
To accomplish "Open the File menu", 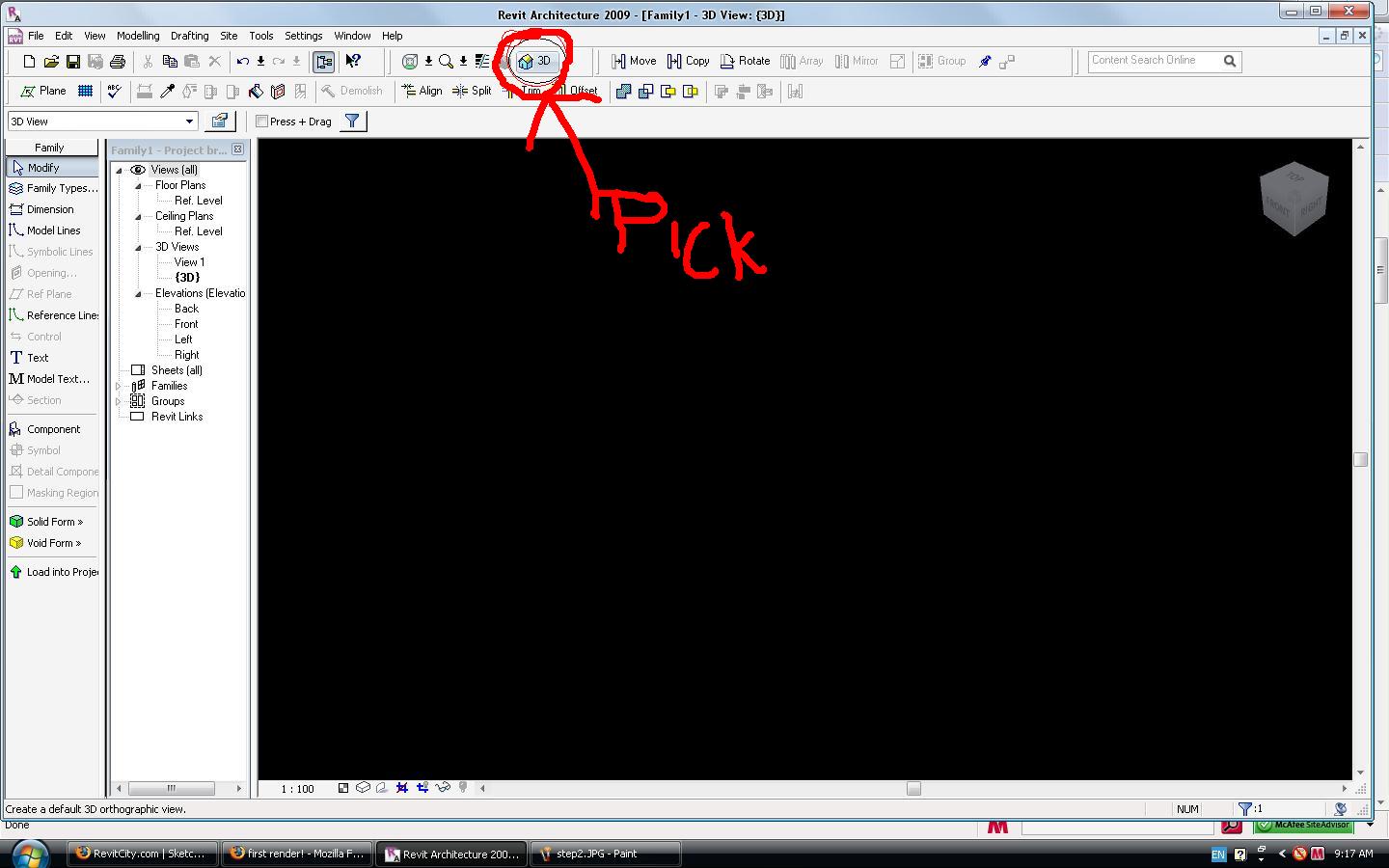I will pos(36,36).
